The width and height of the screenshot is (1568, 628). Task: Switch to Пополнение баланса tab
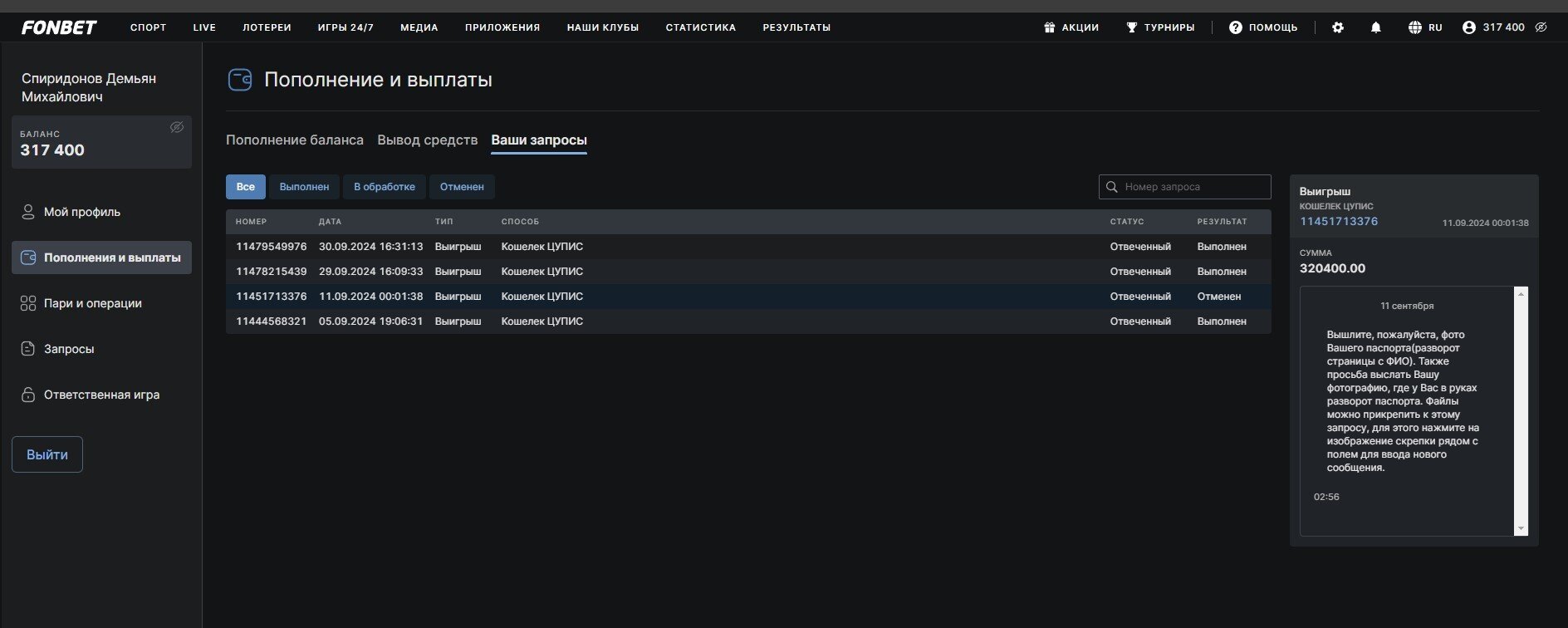click(295, 140)
